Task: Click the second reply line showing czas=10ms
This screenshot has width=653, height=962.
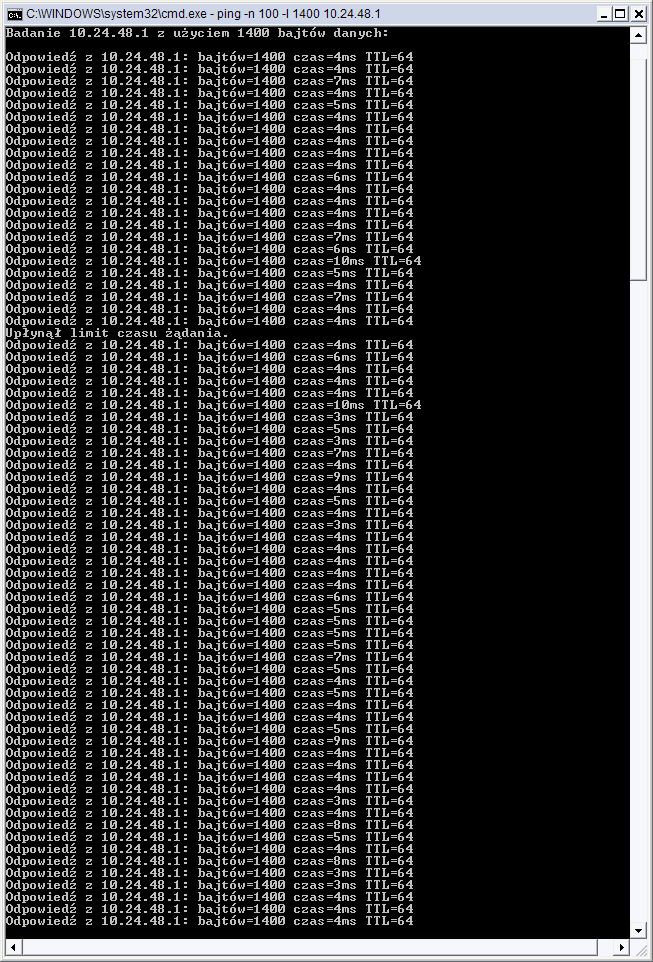Action: (x=214, y=406)
